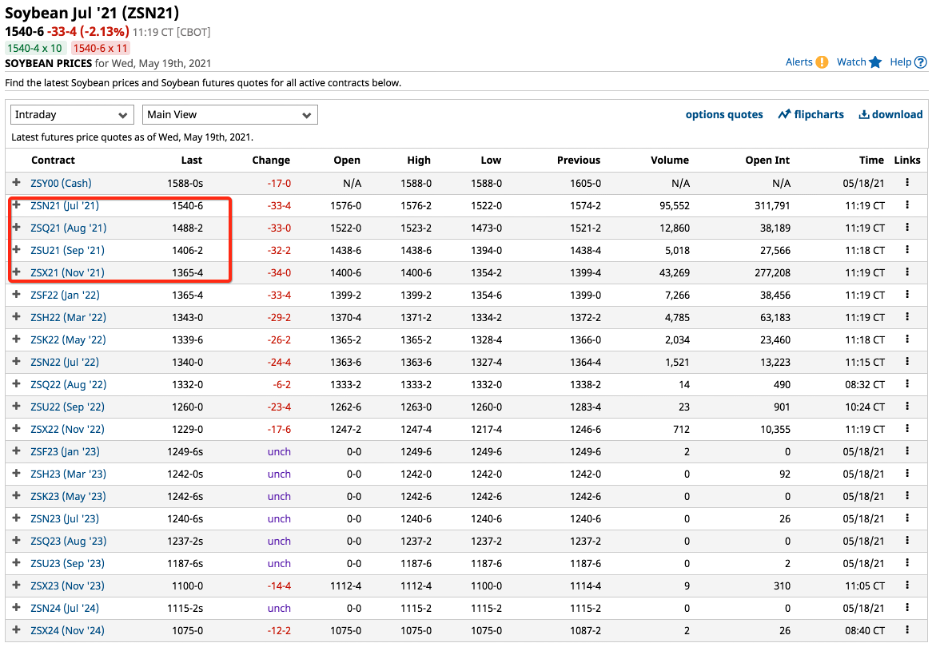936x652 pixels.
Task: Open links menu for ZSF23 (Jan '23) row
Action: pos(907,451)
